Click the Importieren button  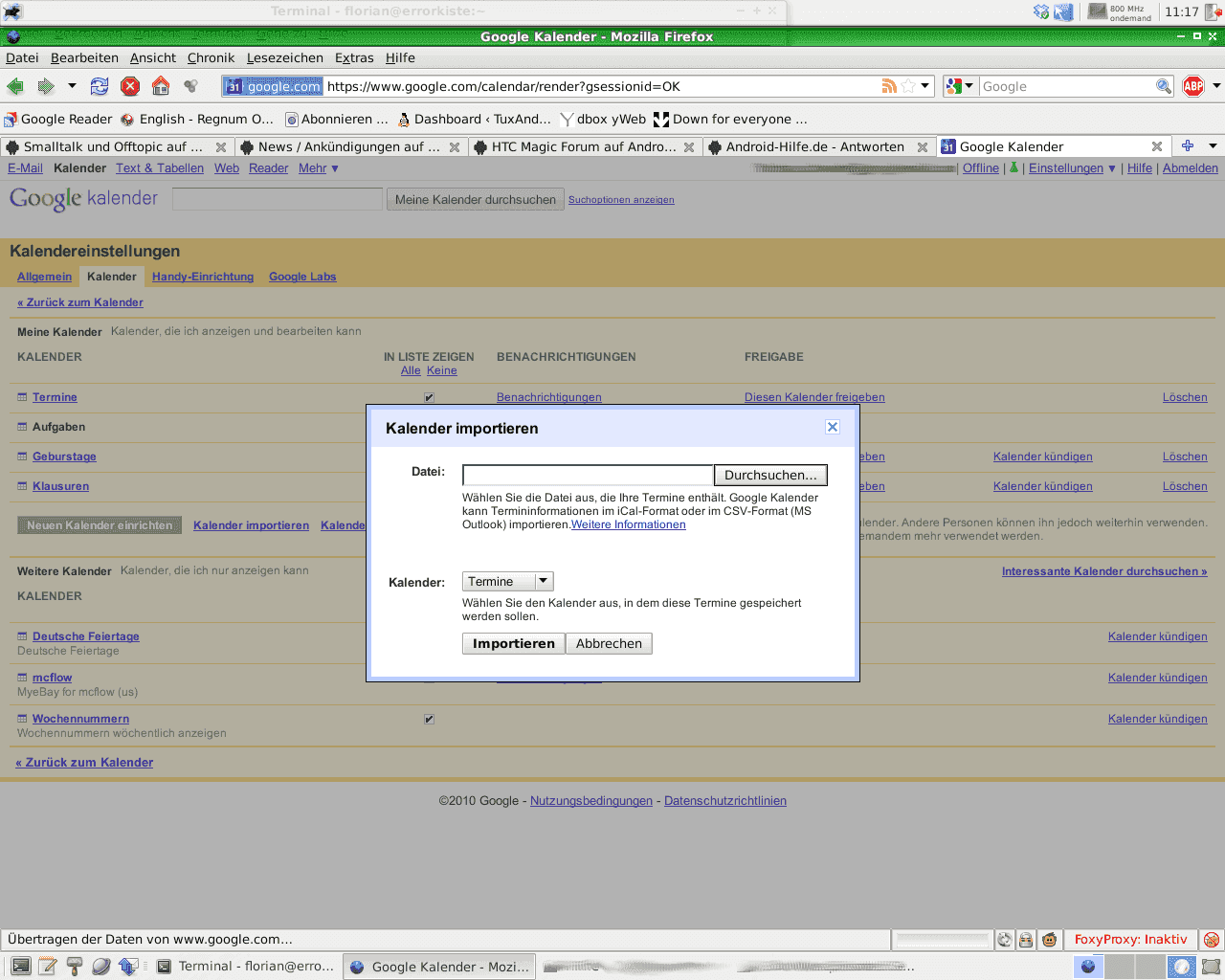(514, 643)
